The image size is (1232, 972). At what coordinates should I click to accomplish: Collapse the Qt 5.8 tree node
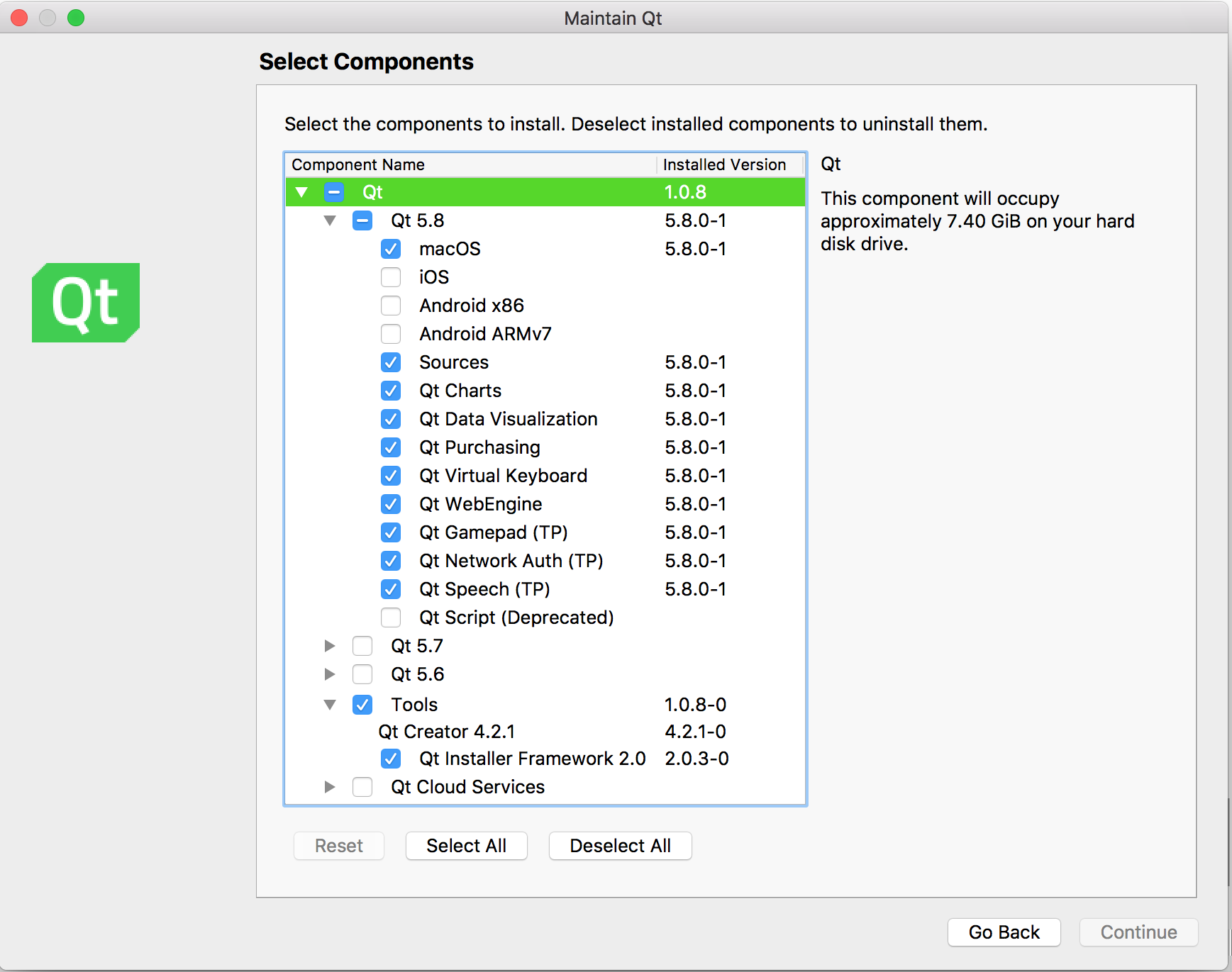click(330, 220)
